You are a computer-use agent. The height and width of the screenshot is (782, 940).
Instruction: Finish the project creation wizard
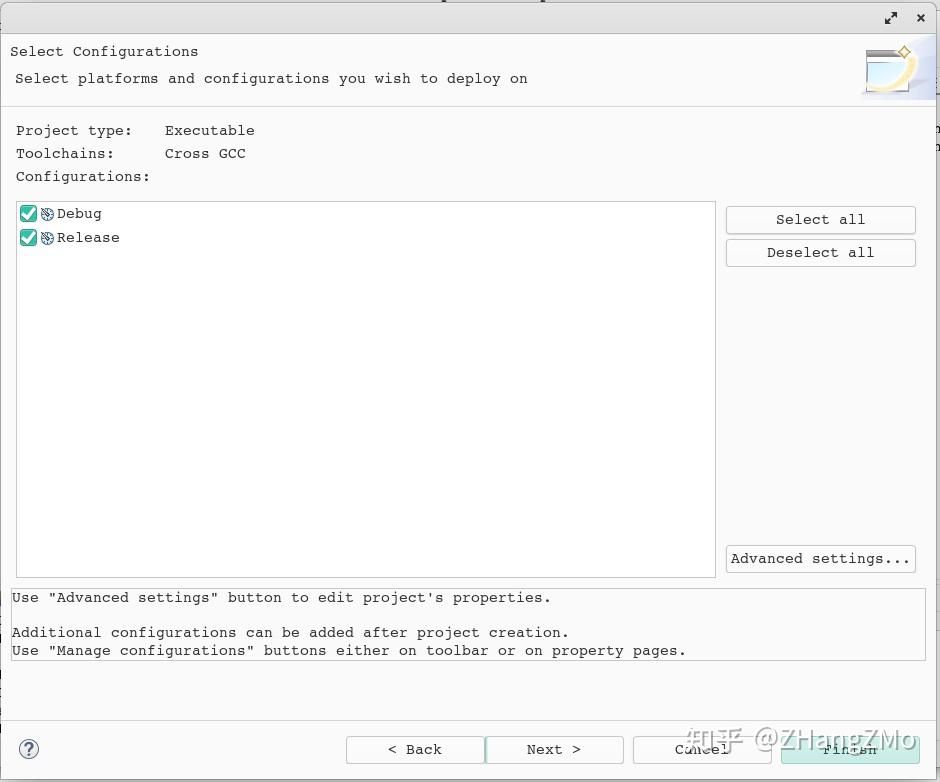[x=849, y=749]
